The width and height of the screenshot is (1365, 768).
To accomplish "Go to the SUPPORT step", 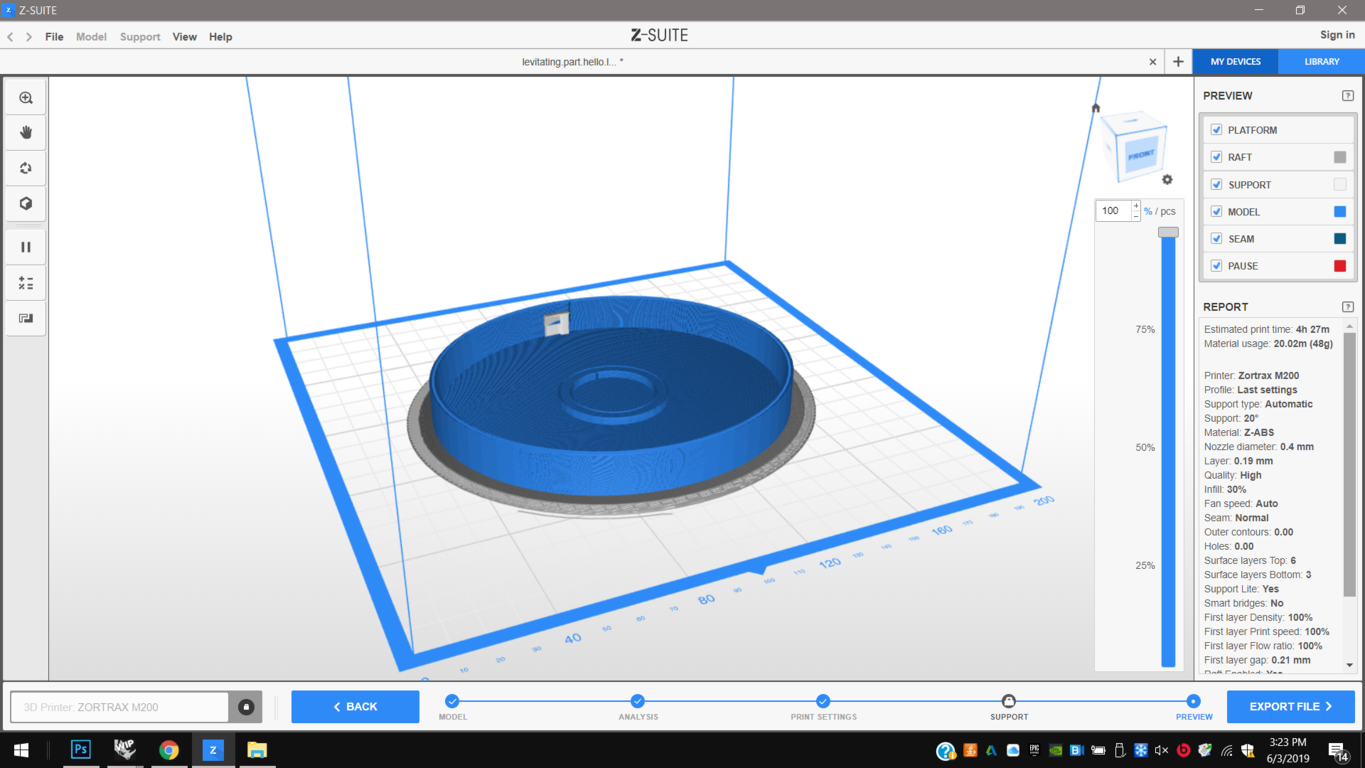I will click(1009, 702).
